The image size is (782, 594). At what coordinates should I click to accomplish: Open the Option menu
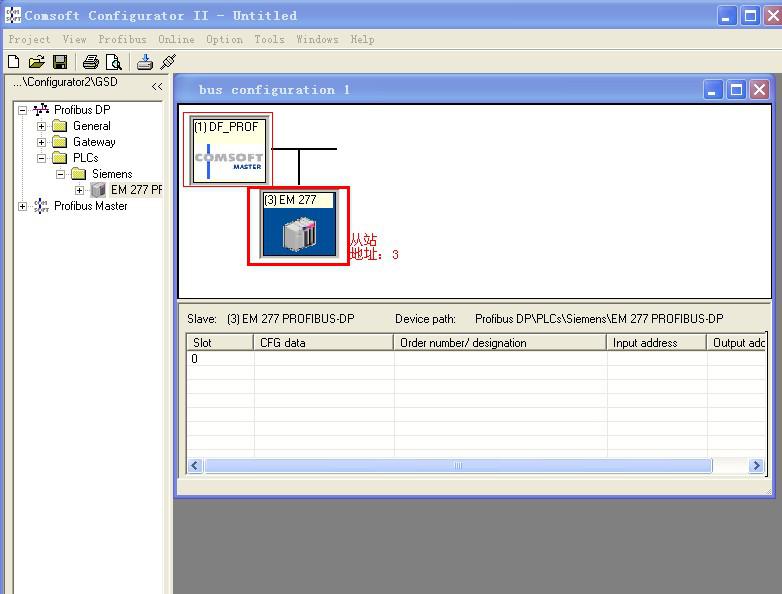pos(224,39)
